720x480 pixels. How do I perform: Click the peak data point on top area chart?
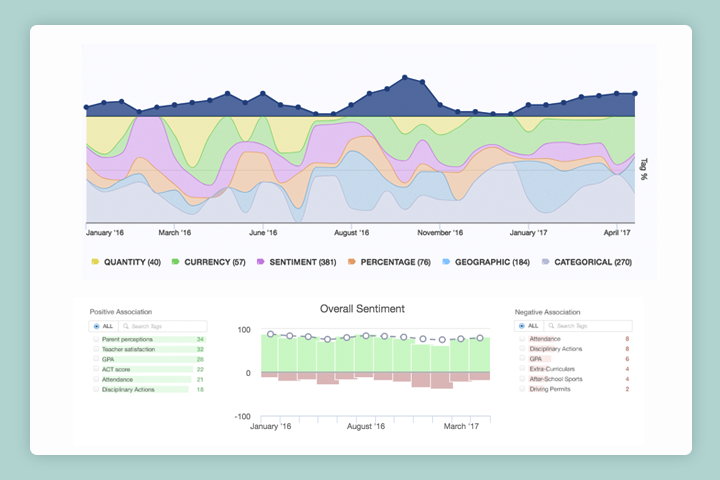coord(405,77)
